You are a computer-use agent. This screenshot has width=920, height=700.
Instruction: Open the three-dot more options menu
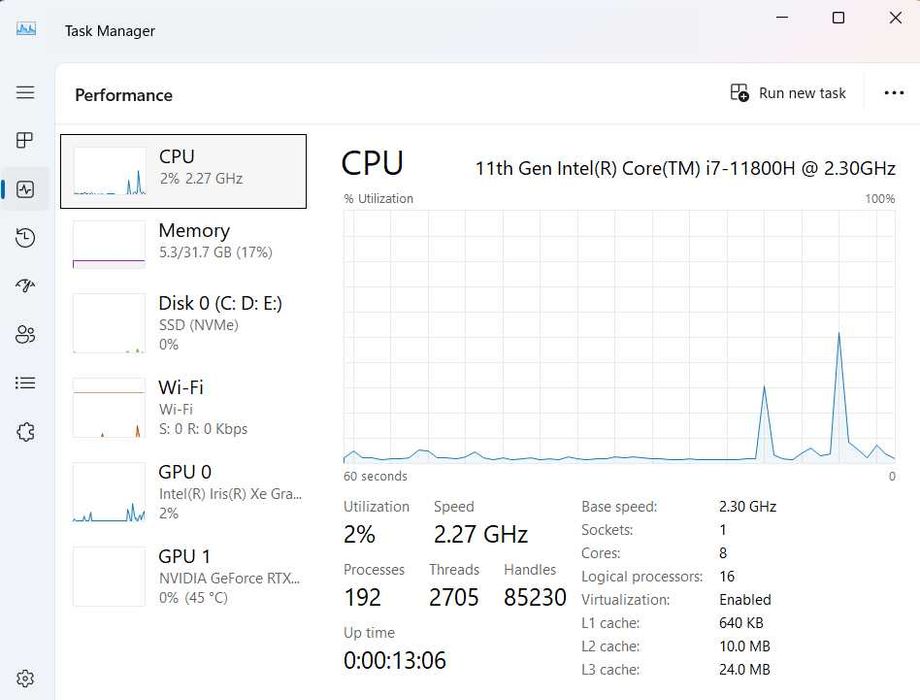click(x=894, y=93)
